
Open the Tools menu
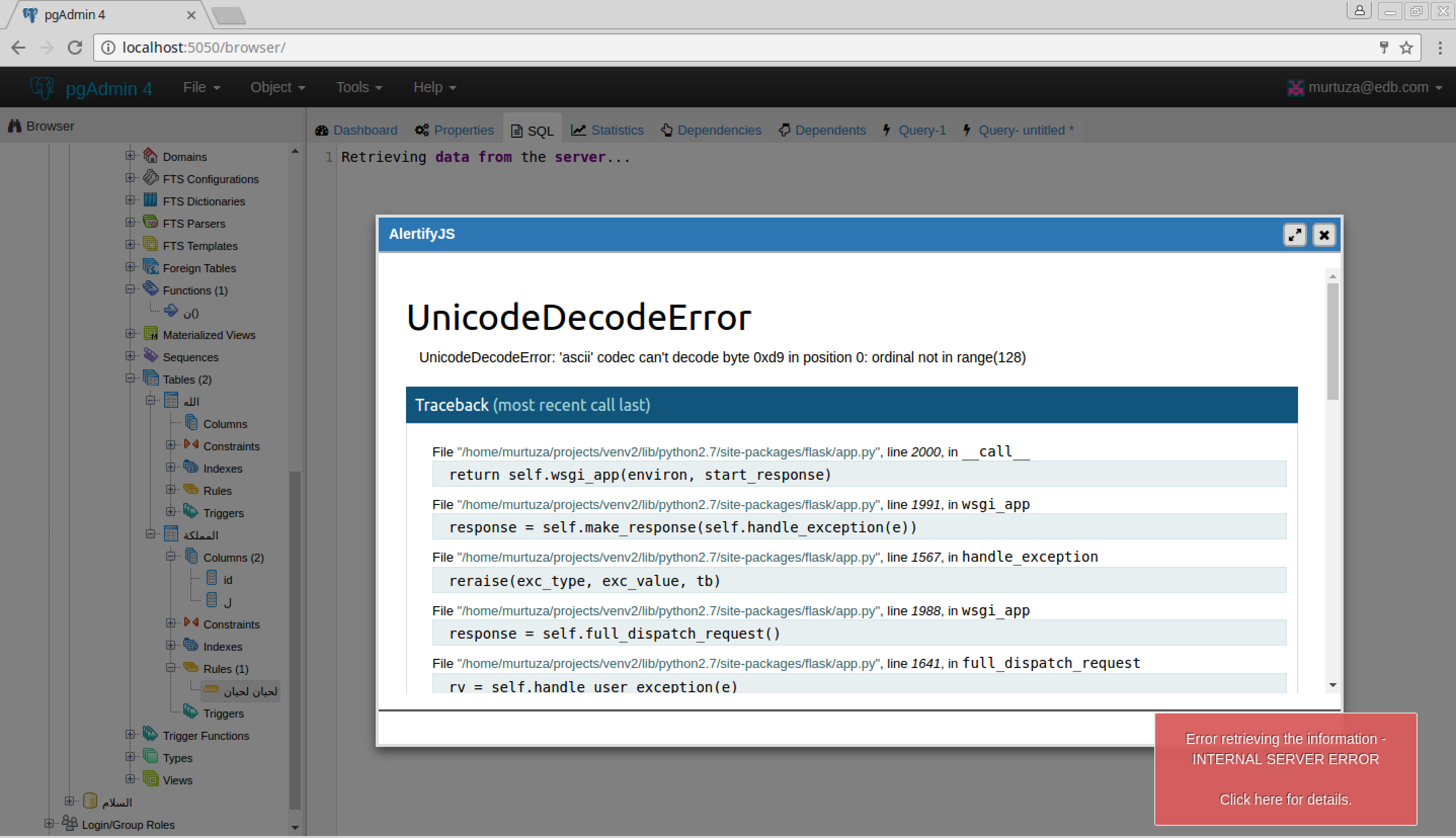tap(358, 87)
